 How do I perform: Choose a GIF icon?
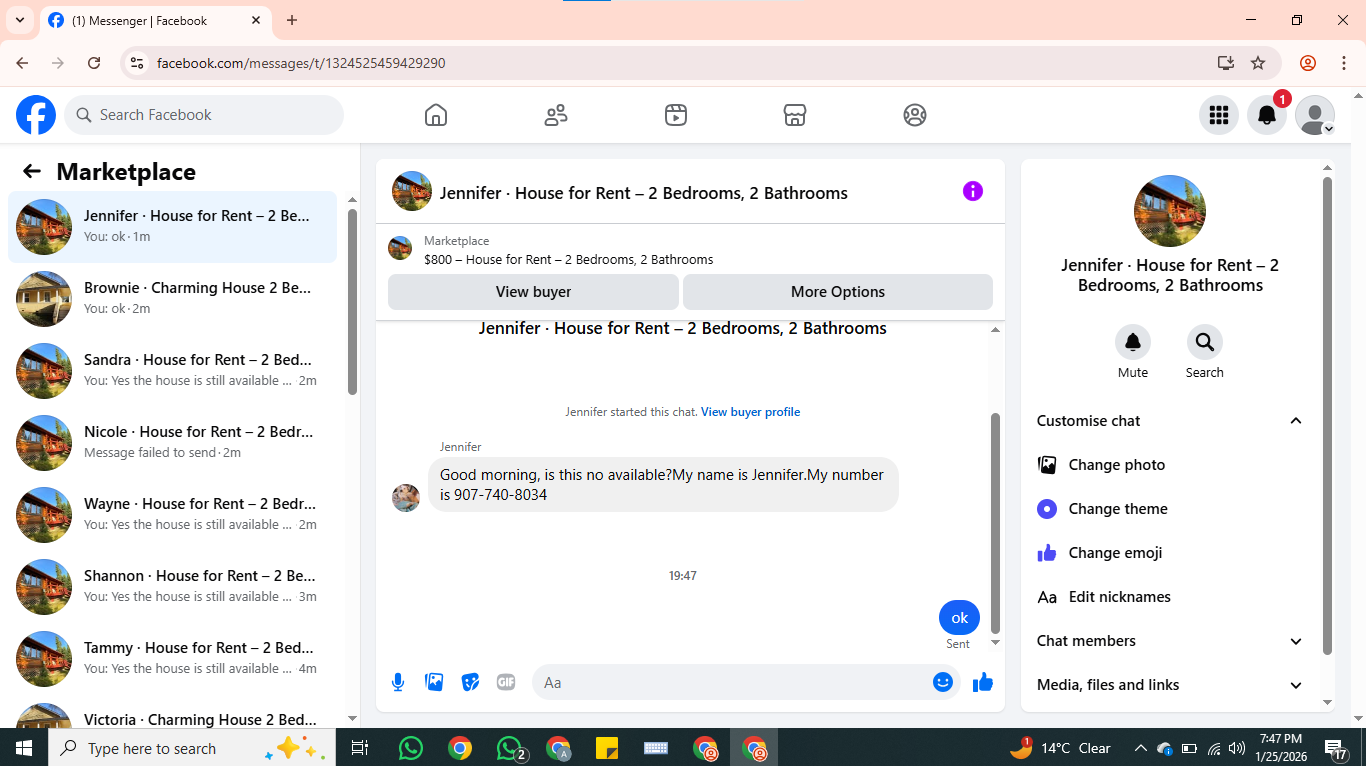pos(506,682)
